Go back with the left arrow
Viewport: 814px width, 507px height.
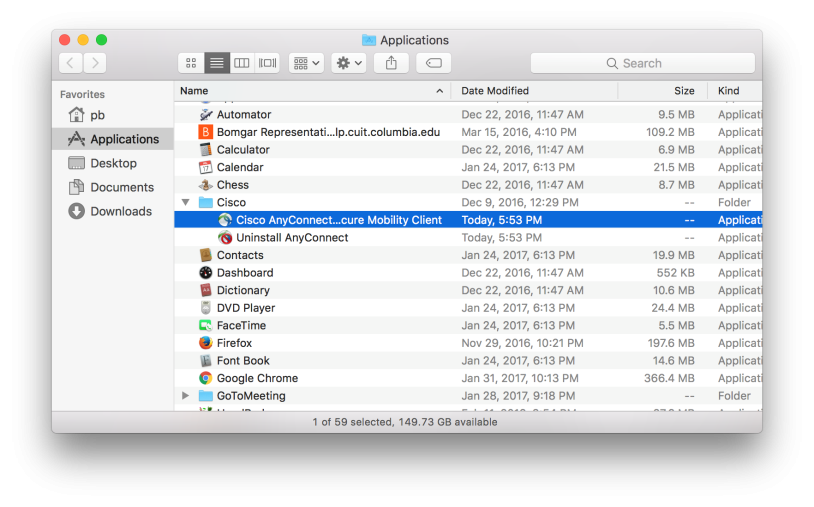pos(71,63)
